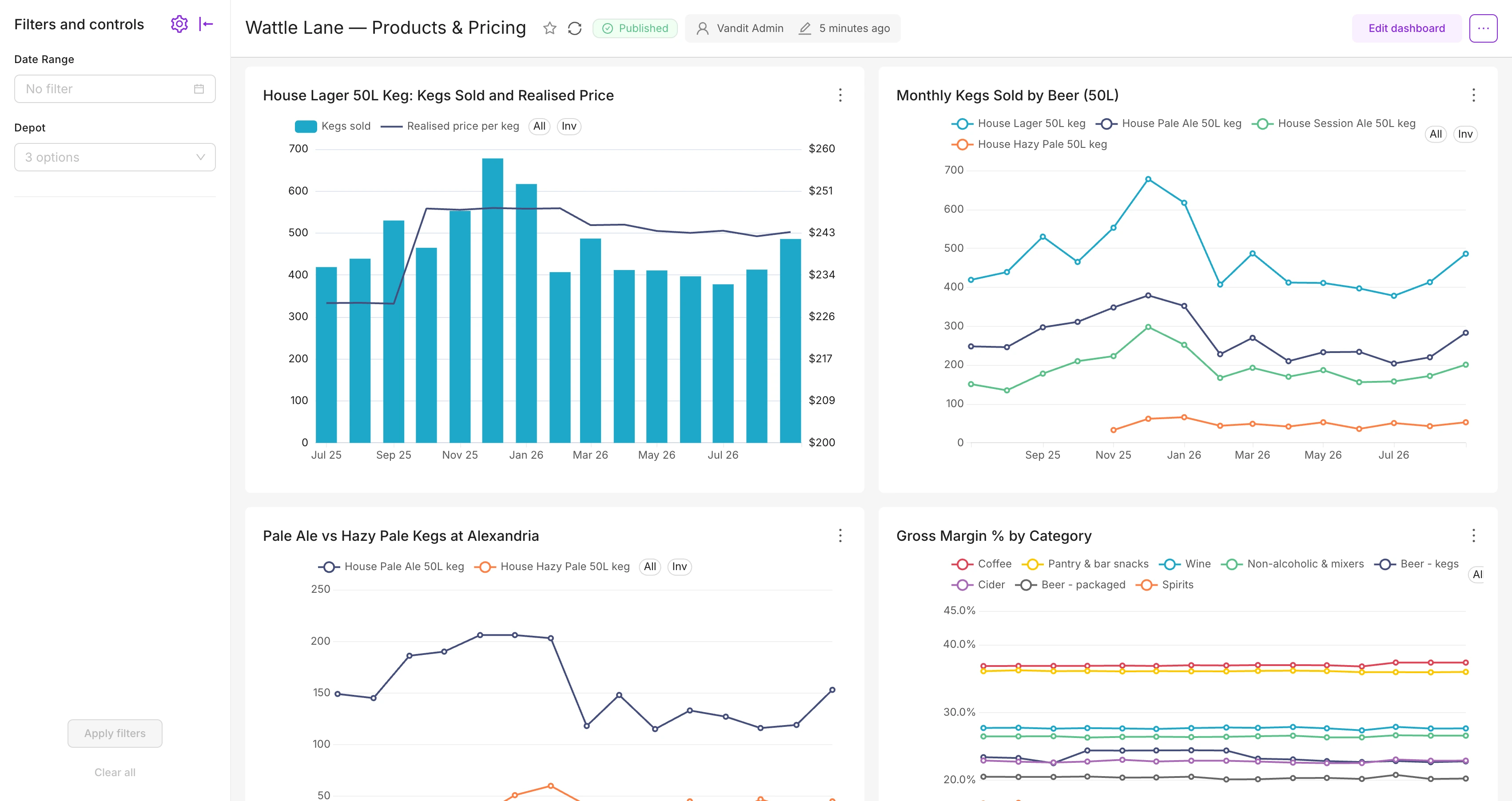Refresh the dashboard with the circular-arrows icon
Image resolution: width=1512 pixels, height=801 pixels.
point(575,28)
